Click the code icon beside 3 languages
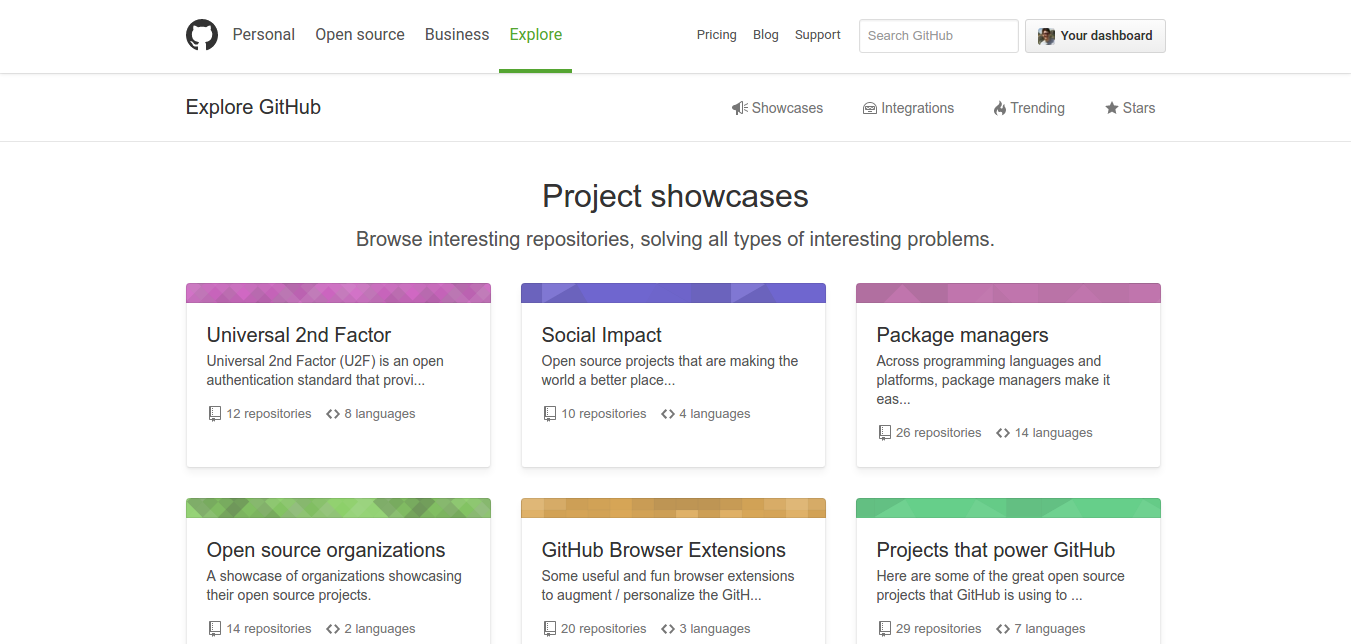Screen dimensions: 1351x644 (668, 629)
